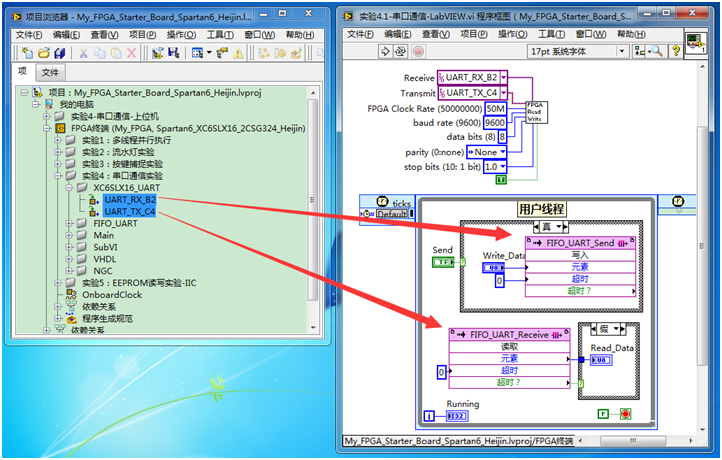Expand the FIFO_UART folder in project tree
Image resolution: width=722 pixels, height=460 pixels.
(x=69, y=223)
